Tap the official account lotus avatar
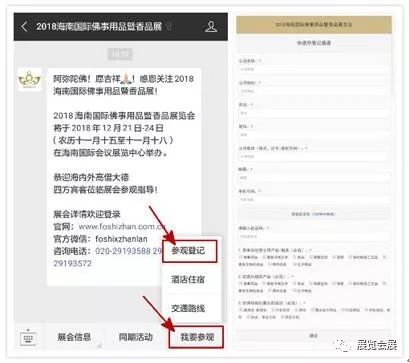The image size is (409, 363). coord(29,79)
